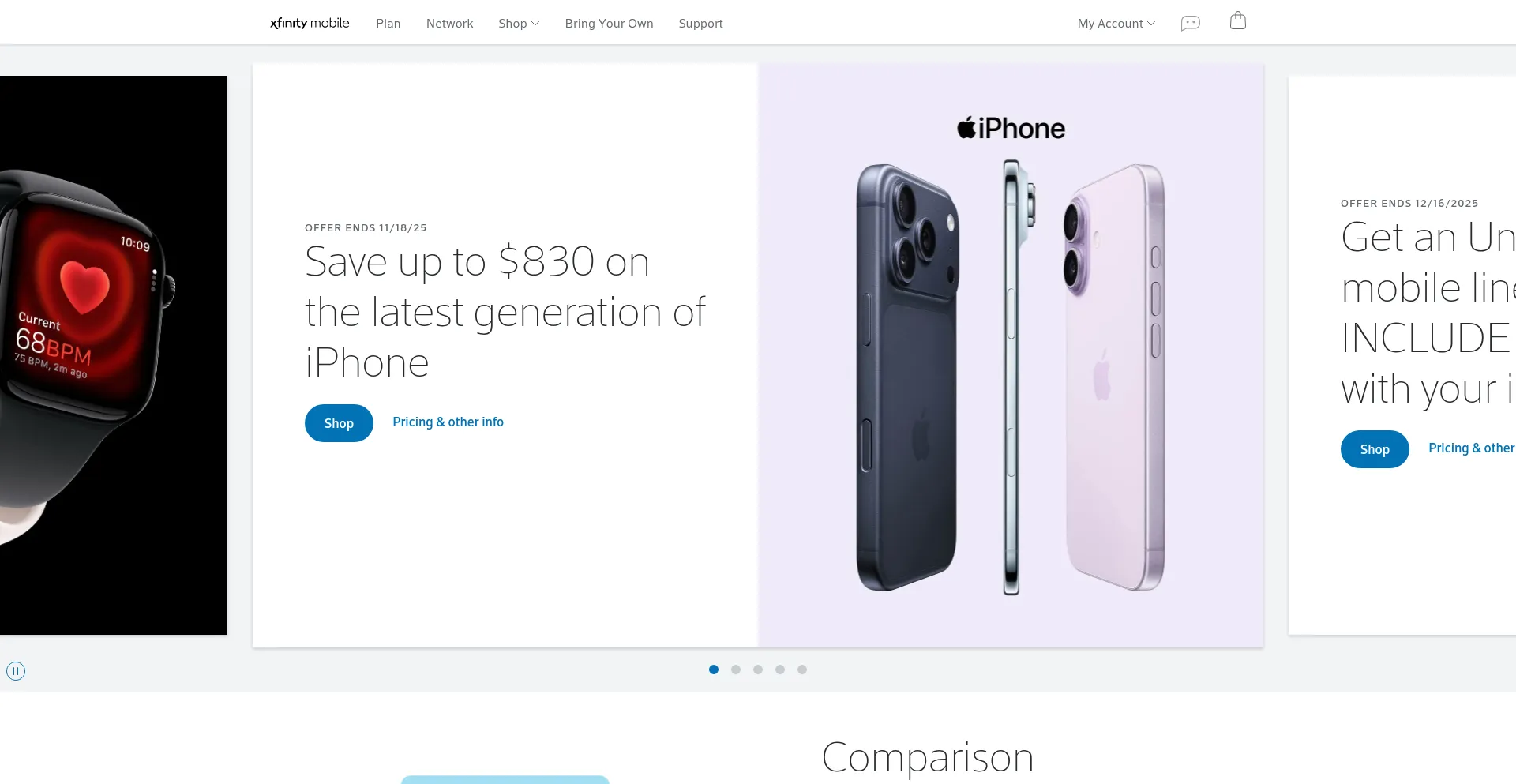The image size is (1516, 784).
Task: Open the shopping cart bag icon
Action: (x=1238, y=21)
